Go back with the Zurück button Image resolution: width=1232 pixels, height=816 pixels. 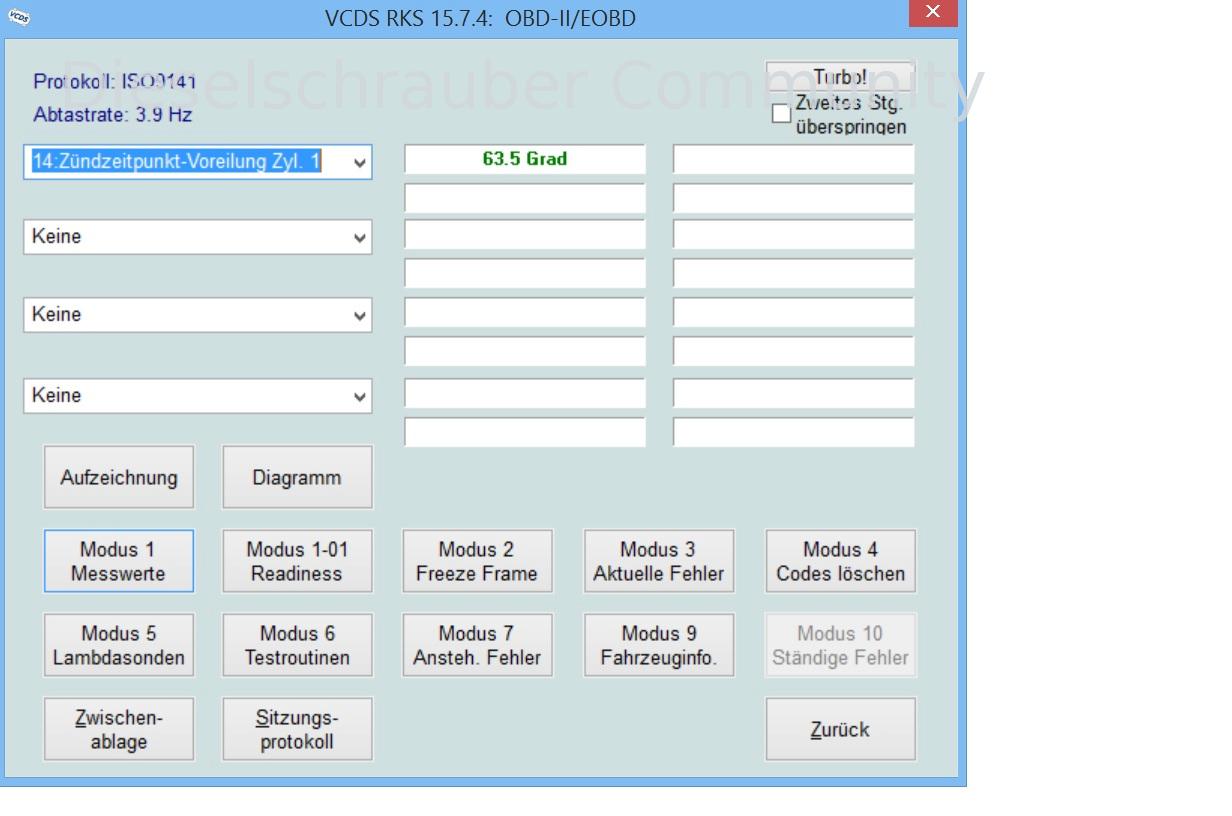(x=840, y=729)
